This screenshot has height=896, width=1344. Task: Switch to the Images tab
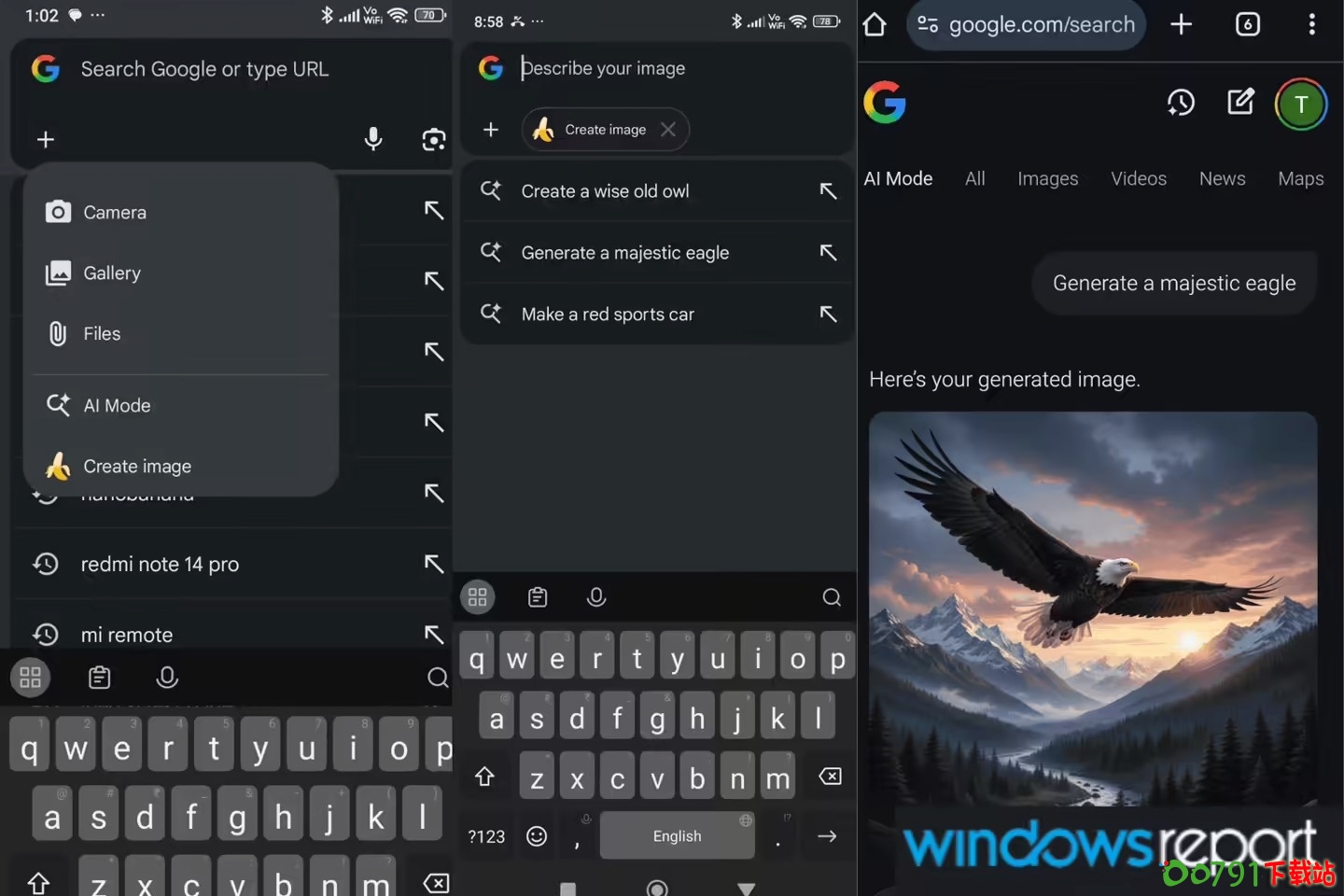1047,178
